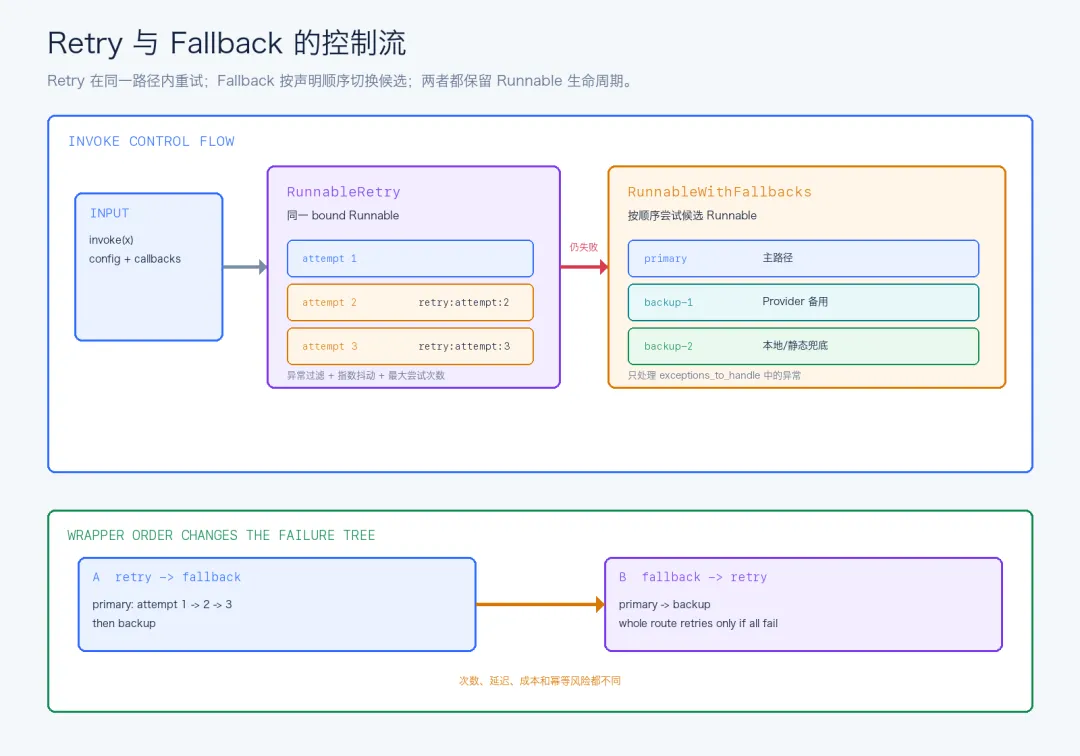Select 'WRAPPER ORDER CHANGES THE FAILURE TREE' heading
1080x756 pixels.
pyautogui.click(x=221, y=535)
